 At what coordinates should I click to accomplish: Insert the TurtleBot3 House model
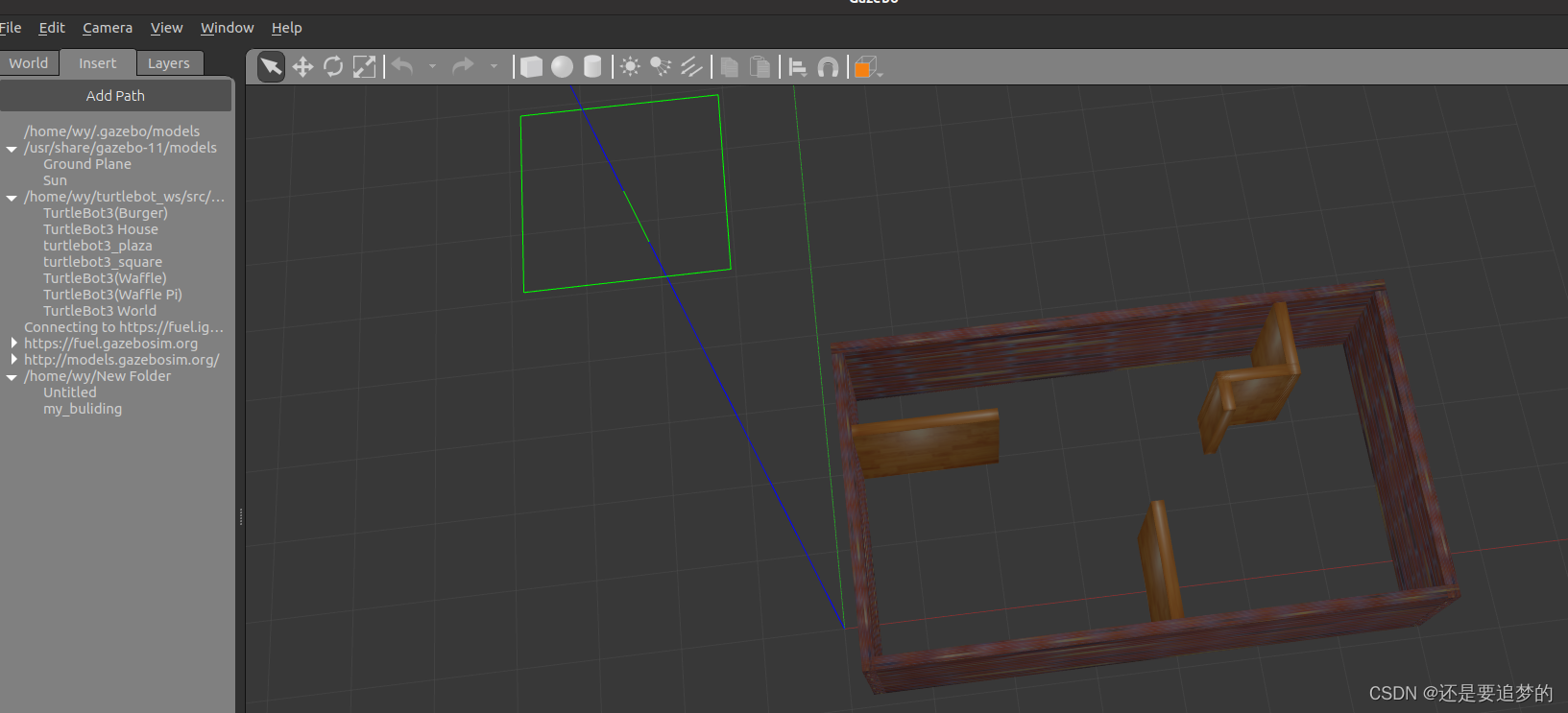point(101,229)
